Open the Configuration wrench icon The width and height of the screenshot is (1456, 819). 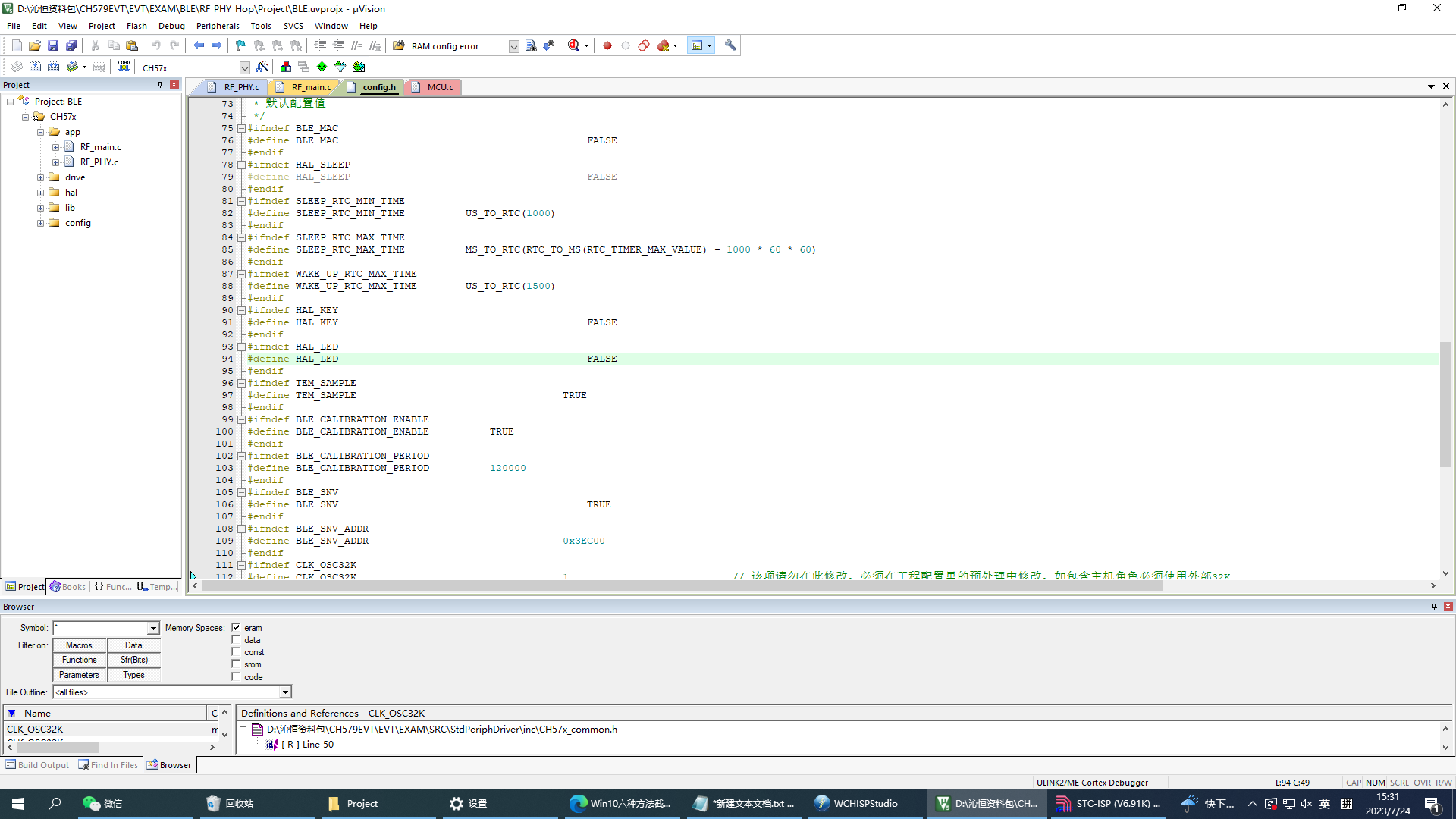(730, 45)
